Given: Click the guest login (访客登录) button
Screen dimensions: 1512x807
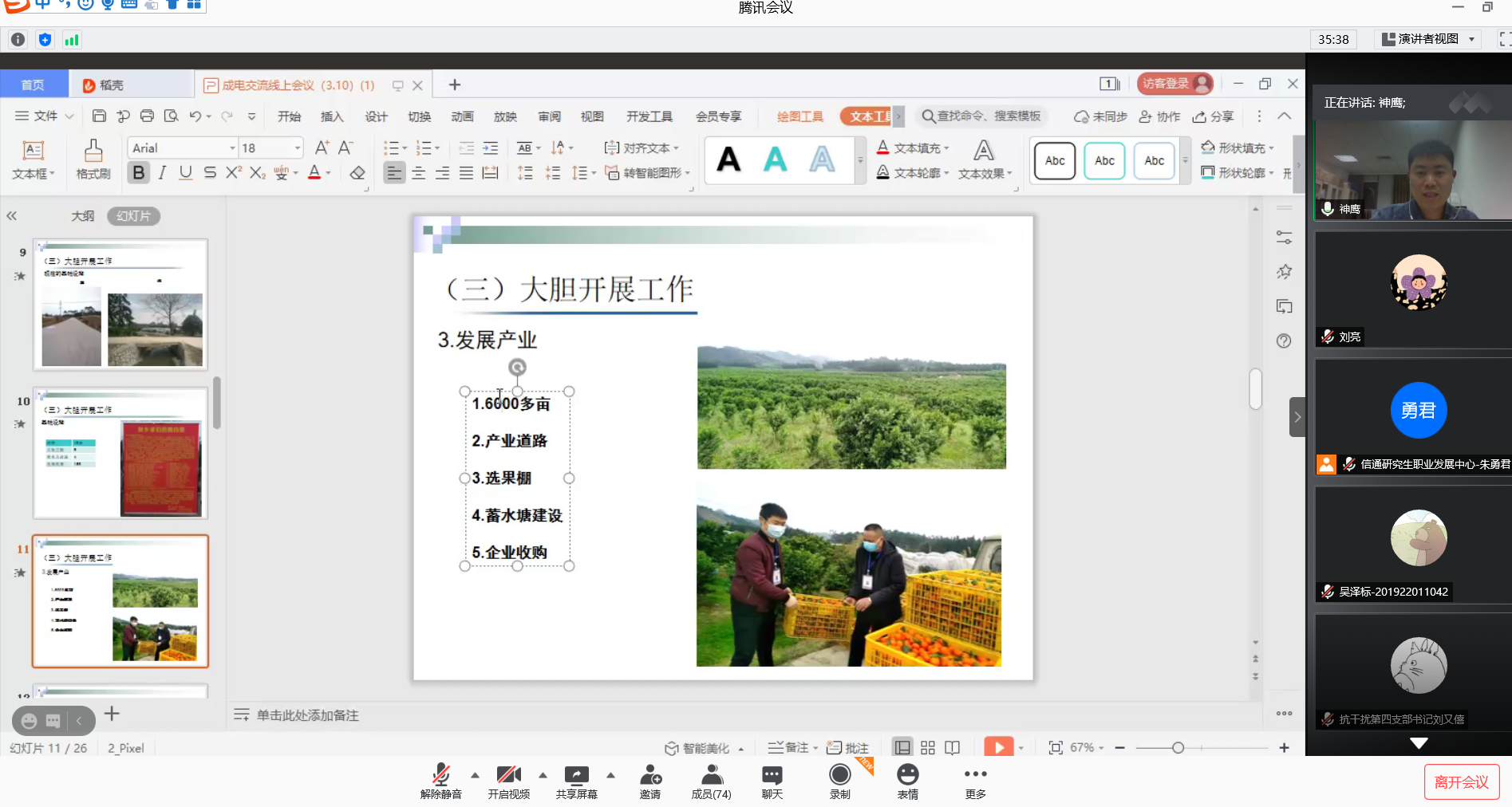Looking at the screenshot, I should [x=1174, y=84].
